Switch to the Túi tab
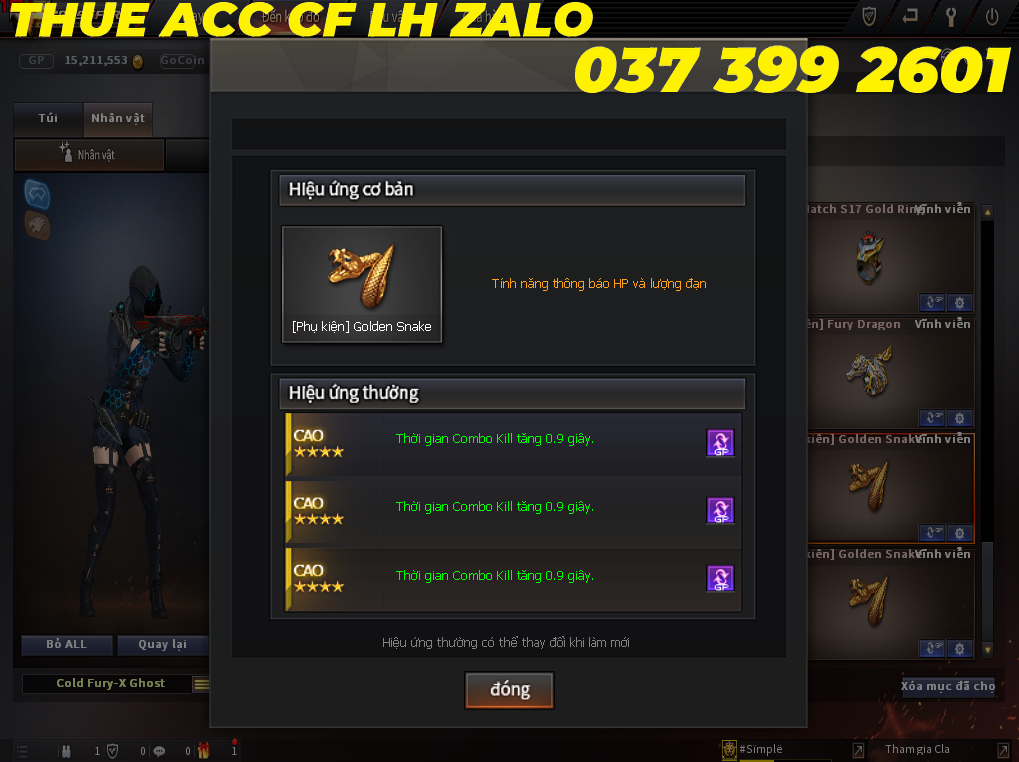The width and height of the screenshot is (1019, 762). 48,119
